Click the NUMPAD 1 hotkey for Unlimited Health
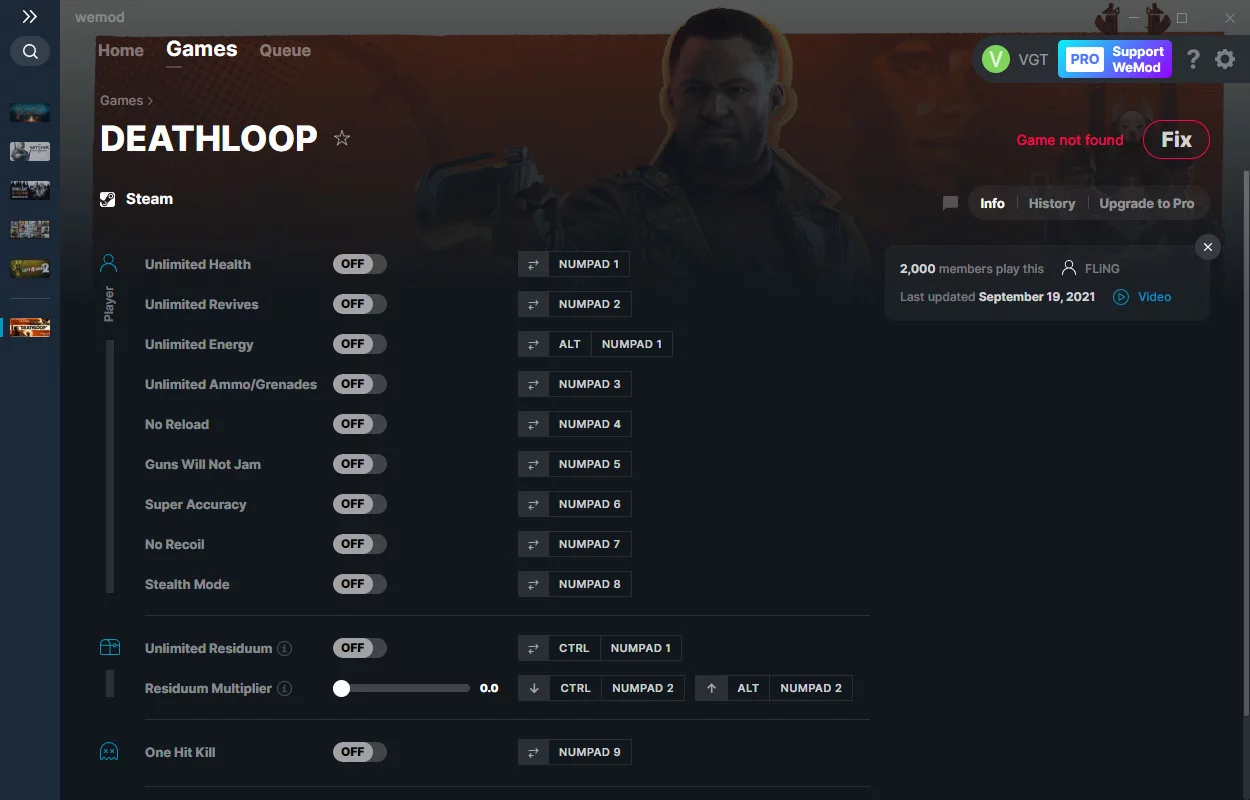 pos(589,264)
